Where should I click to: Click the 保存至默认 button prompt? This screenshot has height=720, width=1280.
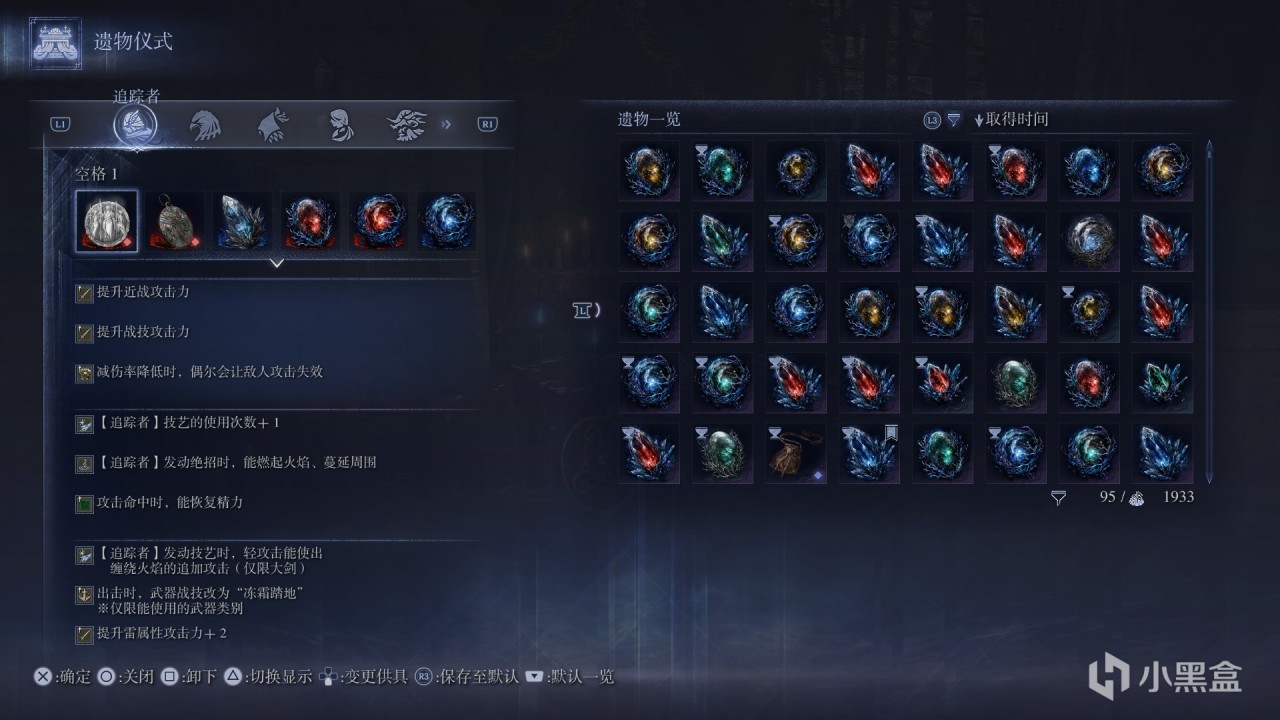467,677
